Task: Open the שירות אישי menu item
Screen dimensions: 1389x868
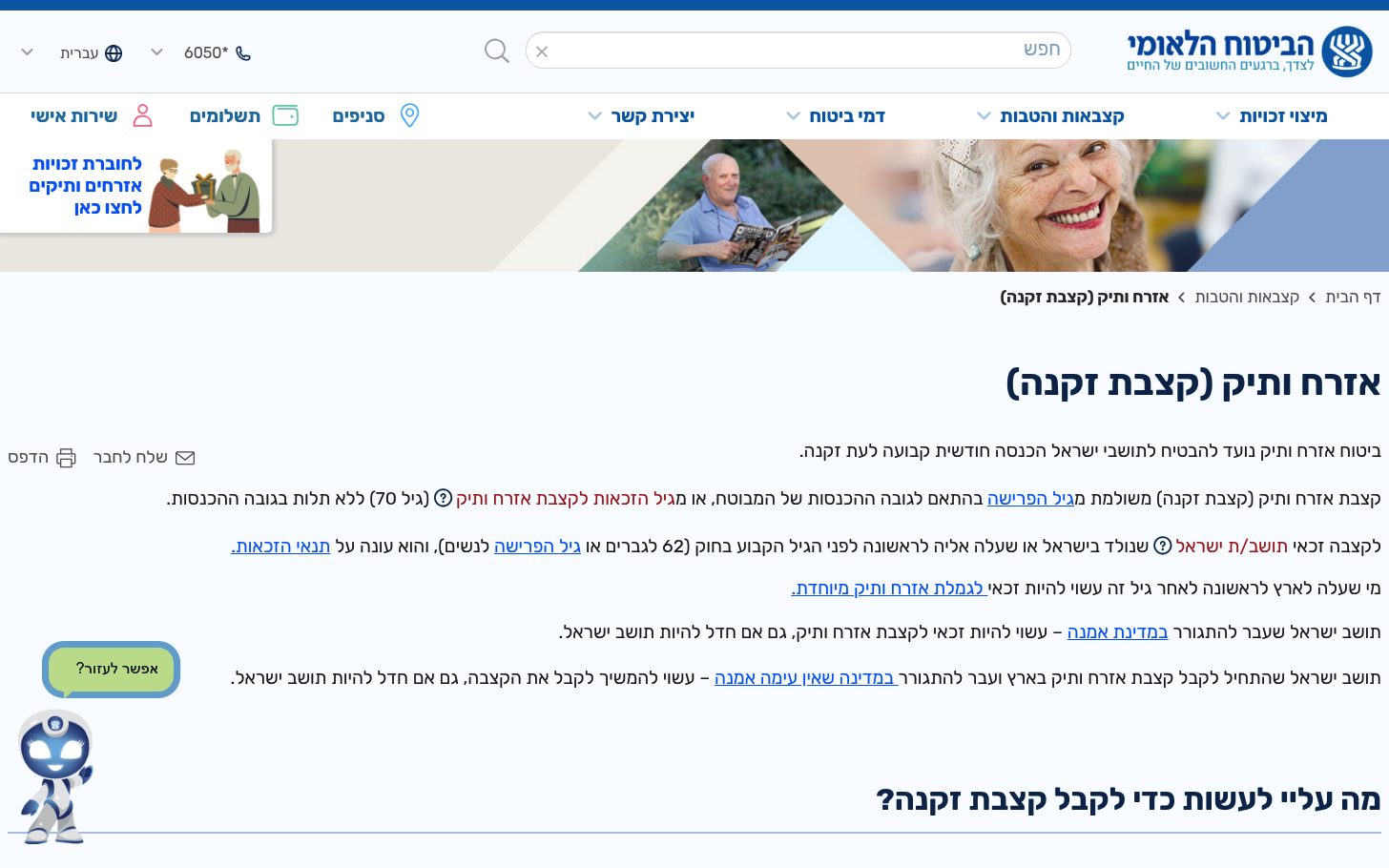Action: pyautogui.click(x=73, y=116)
